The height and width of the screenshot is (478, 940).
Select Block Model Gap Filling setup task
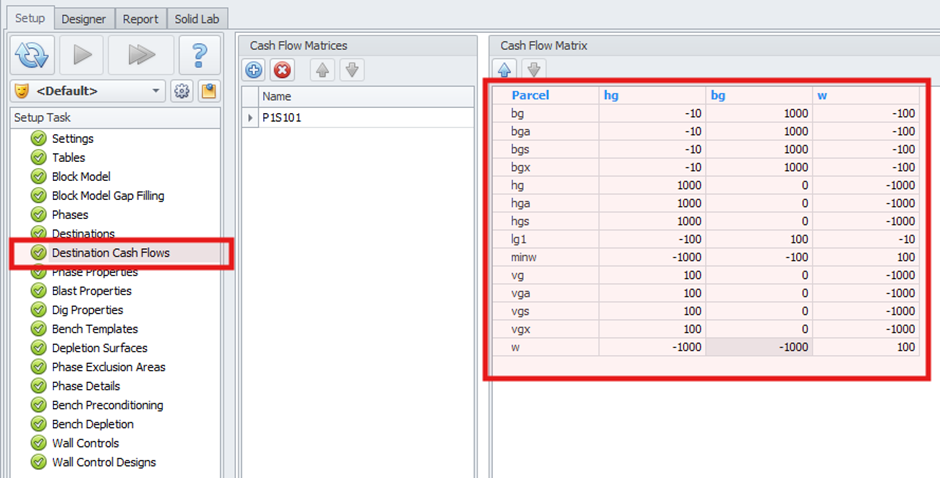click(x=108, y=196)
